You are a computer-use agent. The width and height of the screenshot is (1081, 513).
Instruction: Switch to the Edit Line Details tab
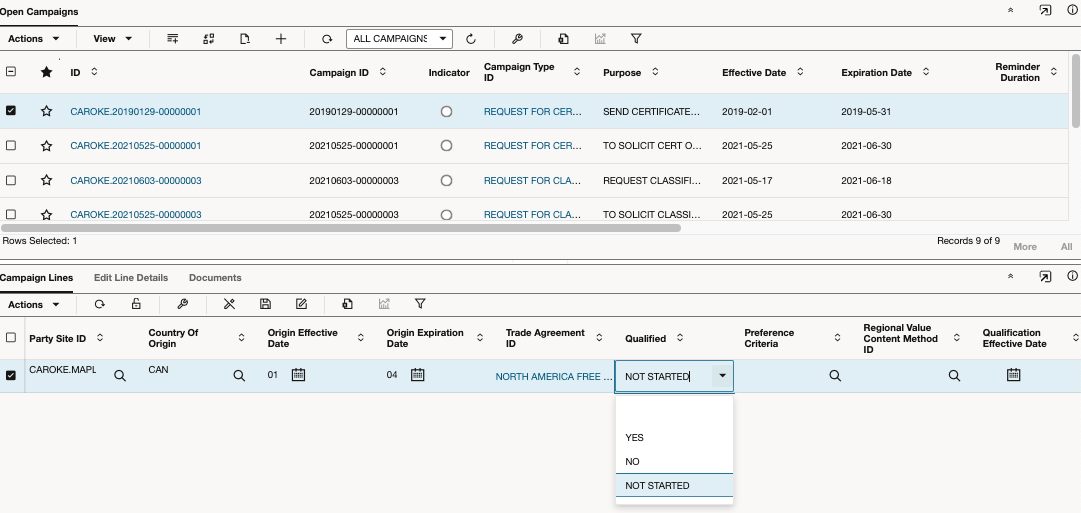pyautogui.click(x=131, y=278)
